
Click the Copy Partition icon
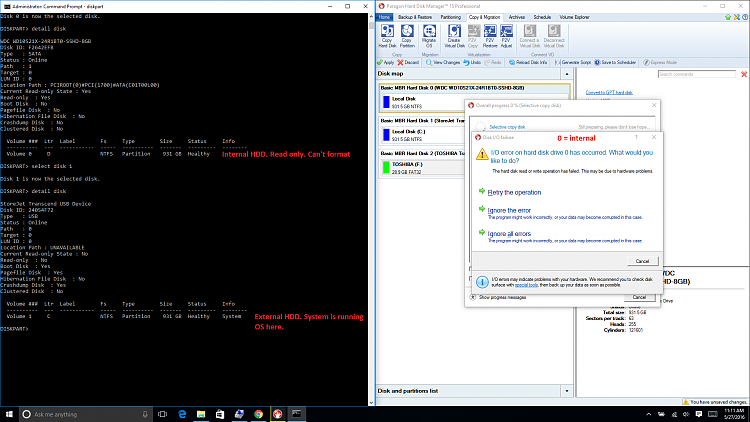click(x=407, y=36)
